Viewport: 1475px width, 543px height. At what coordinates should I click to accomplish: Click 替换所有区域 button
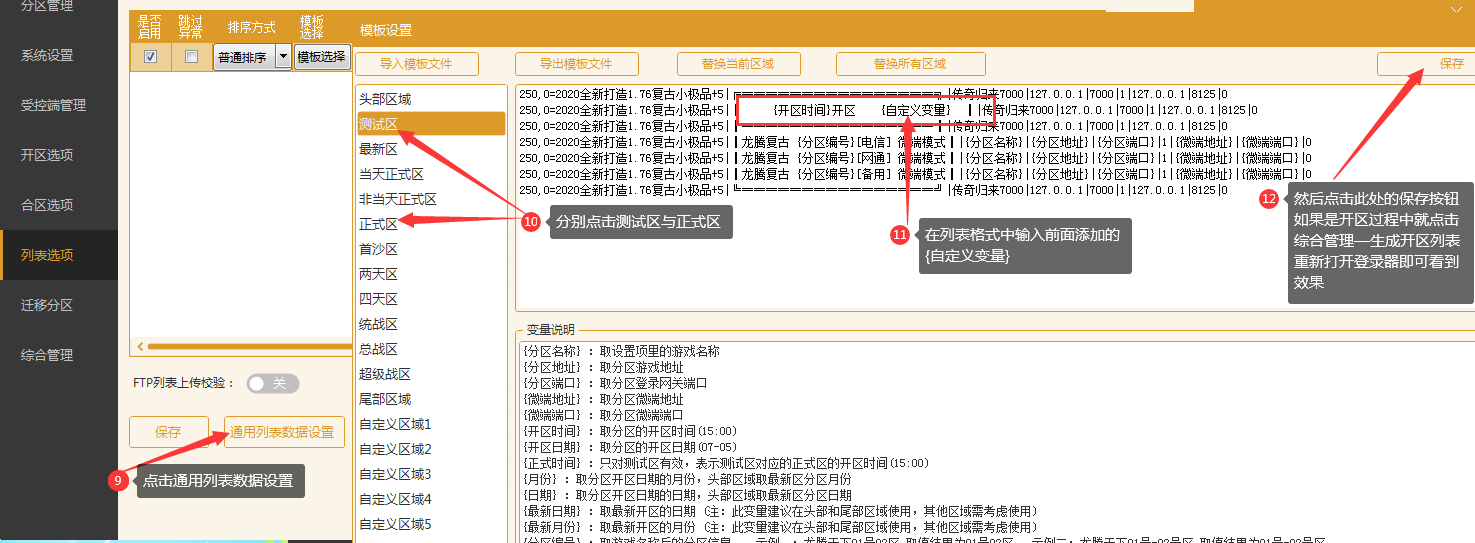(910, 64)
